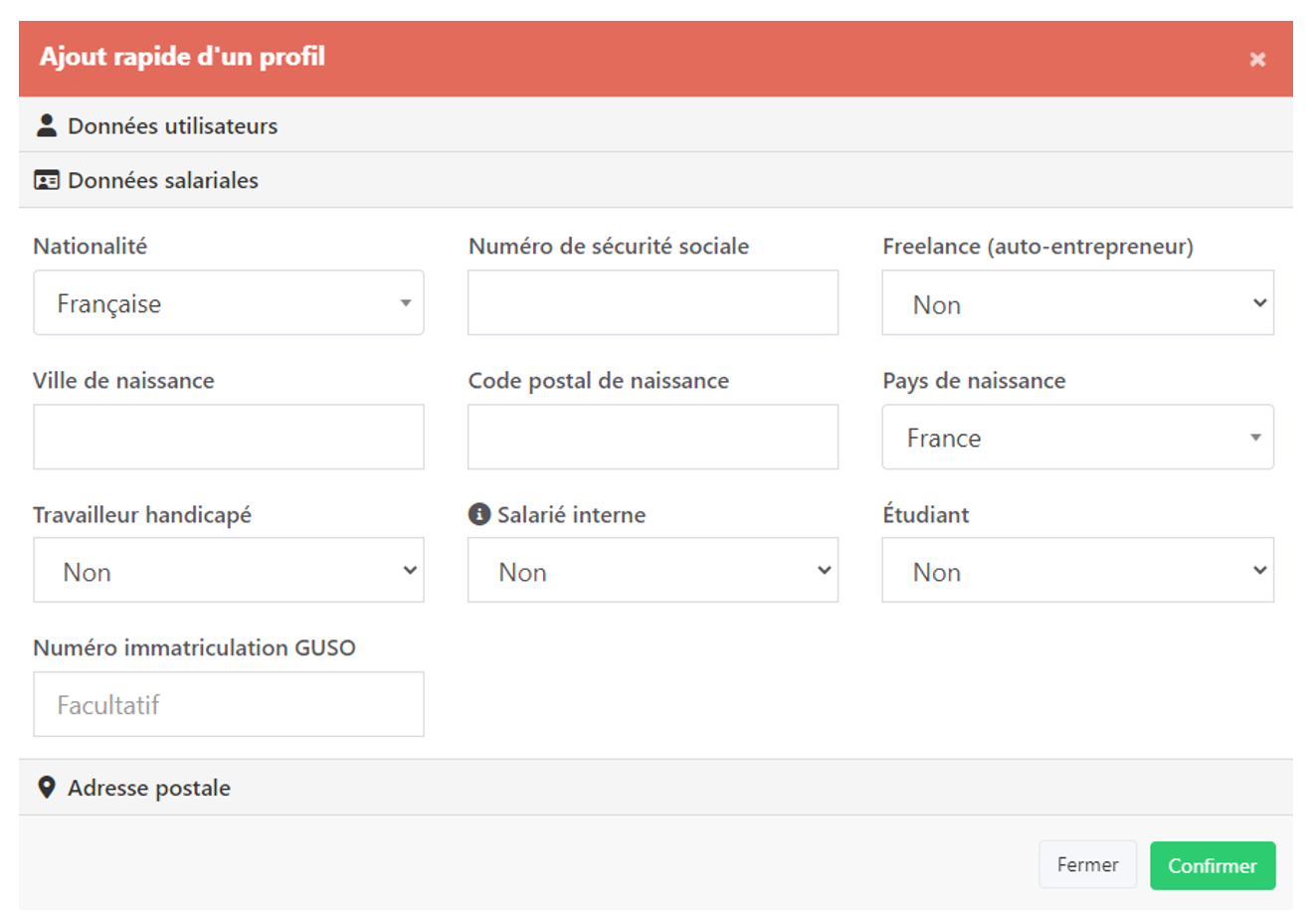This screenshot has height=912, width=1316.
Task: Click the green Confirmer button
Action: pos(1212,866)
